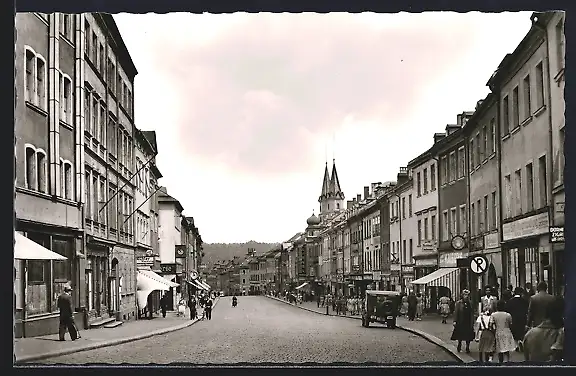This screenshot has height=376, width=576.
Task: Click the hanging square sign on left building
Action: [180, 251]
